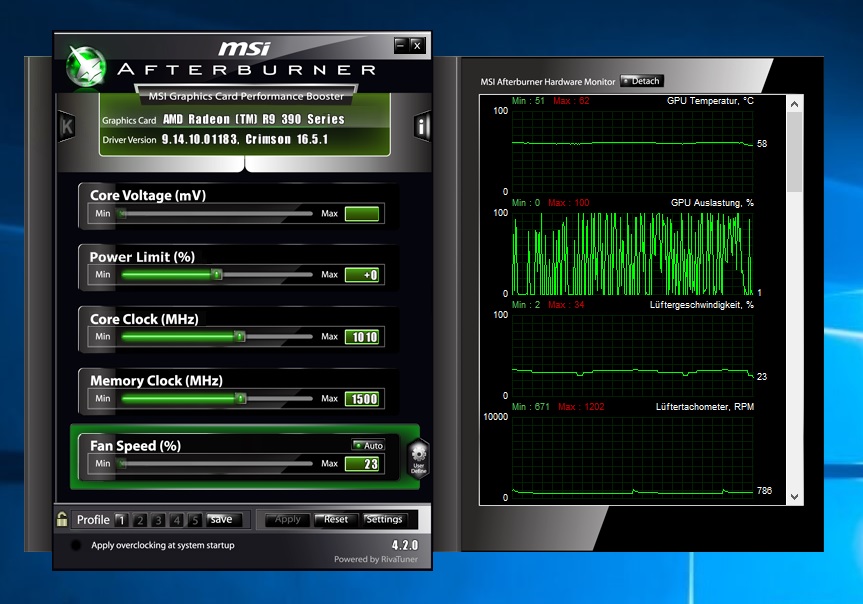The image size is (863, 604).
Task: Click the Powered by RivaTuner text
Action: tap(376, 559)
